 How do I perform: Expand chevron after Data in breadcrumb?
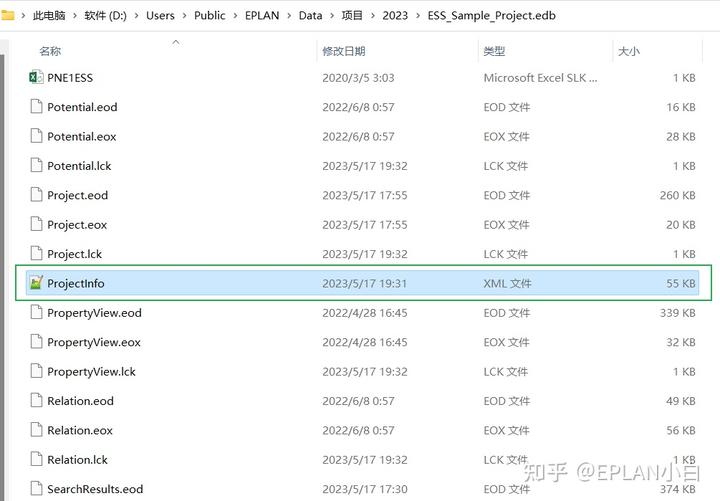[x=332, y=16]
